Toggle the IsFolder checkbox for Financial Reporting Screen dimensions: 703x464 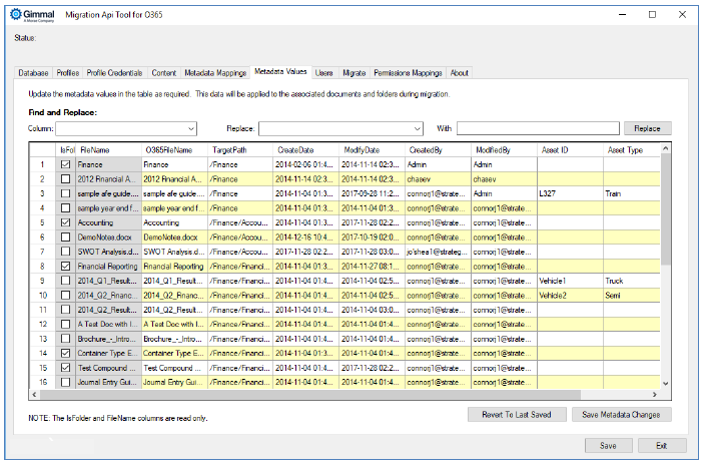65,267
